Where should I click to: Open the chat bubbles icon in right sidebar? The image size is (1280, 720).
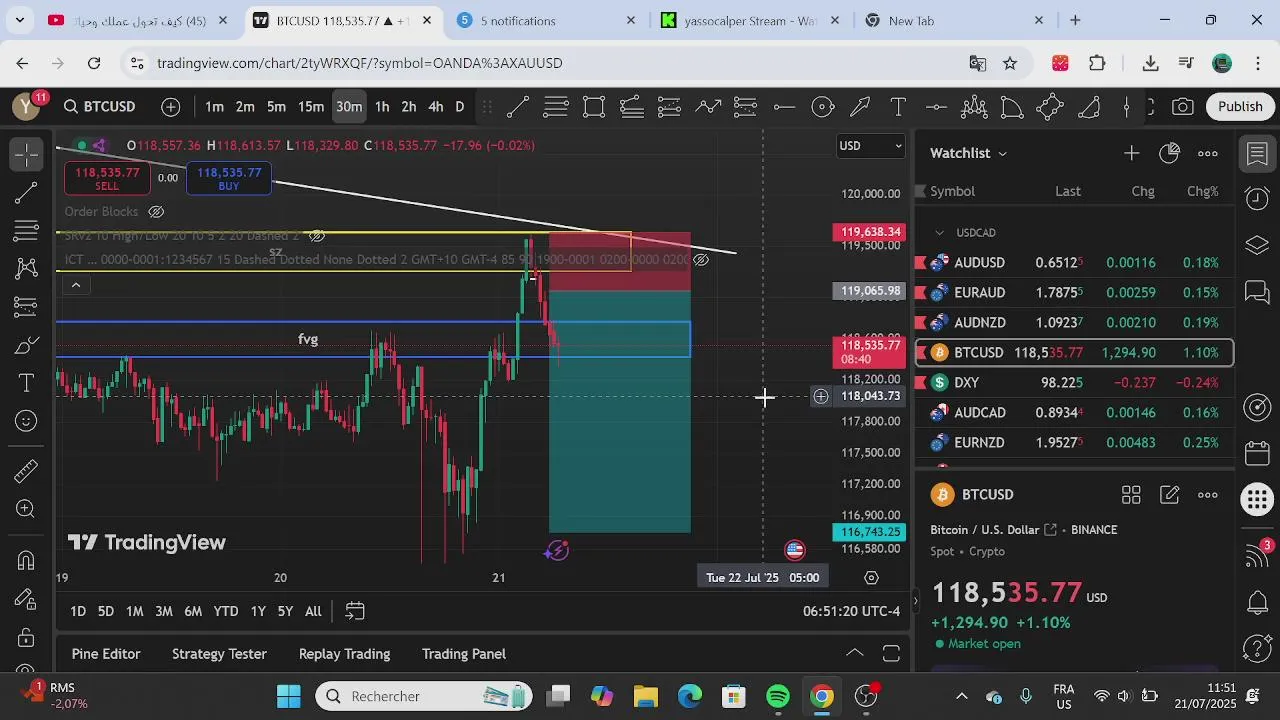point(1257,292)
